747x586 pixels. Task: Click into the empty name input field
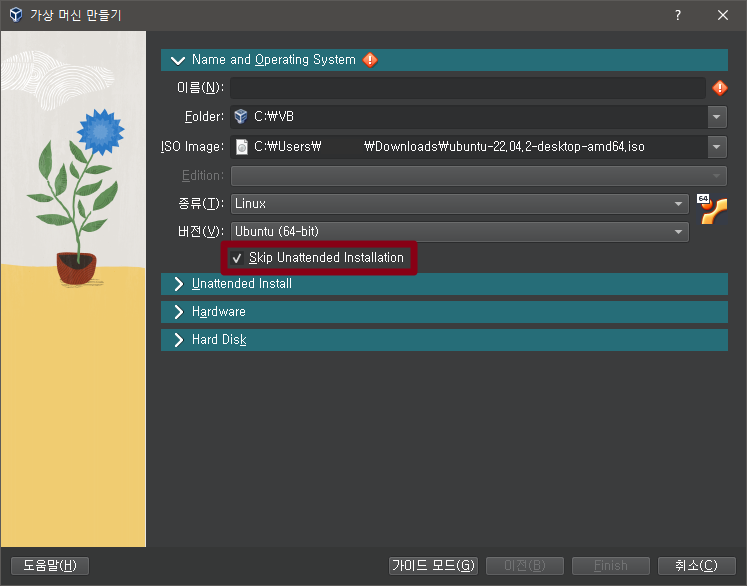pyautogui.click(x=468, y=88)
